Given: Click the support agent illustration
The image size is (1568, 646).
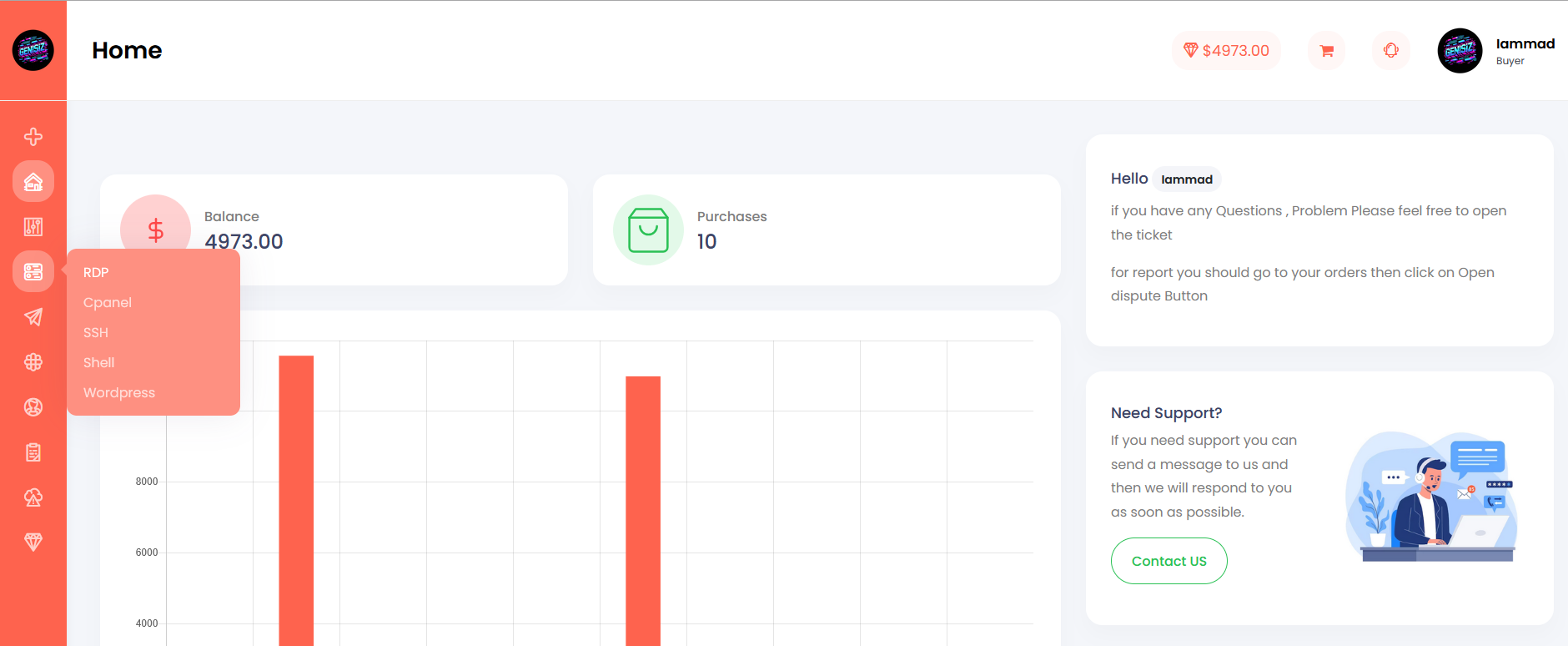Looking at the screenshot, I should [1431, 497].
